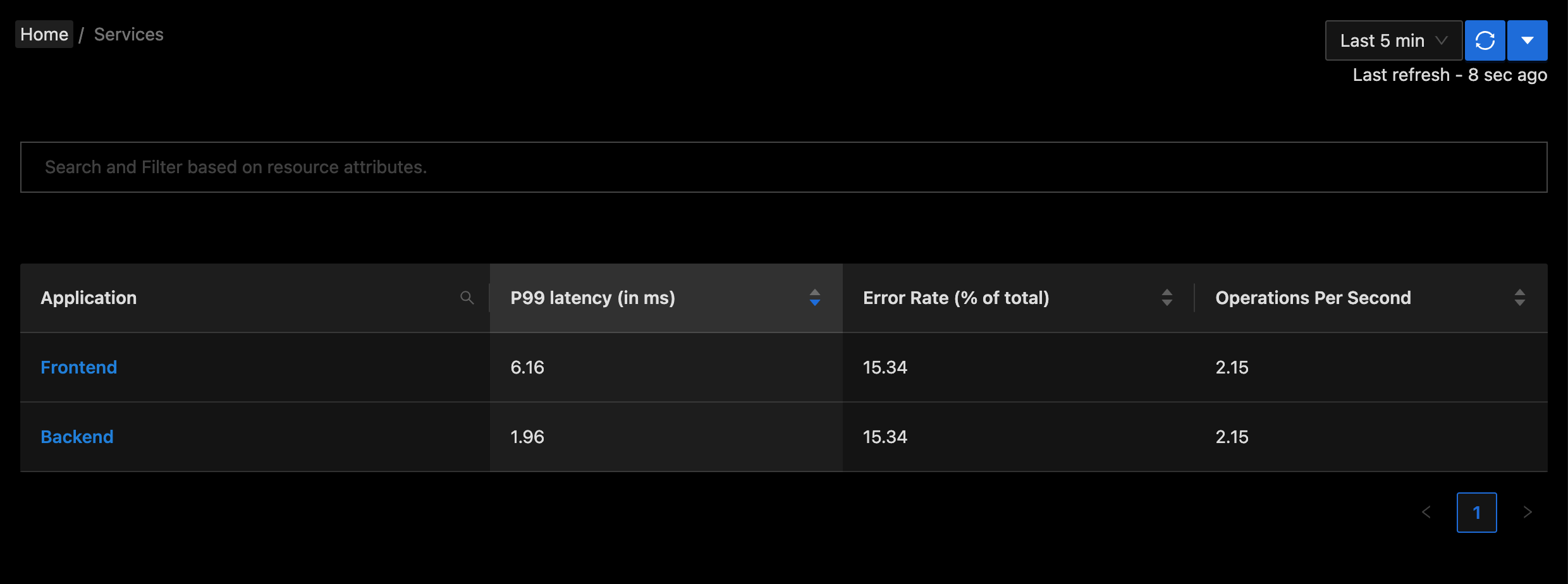Open the Backend service details
1568x584 pixels.
tap(77, 436)
